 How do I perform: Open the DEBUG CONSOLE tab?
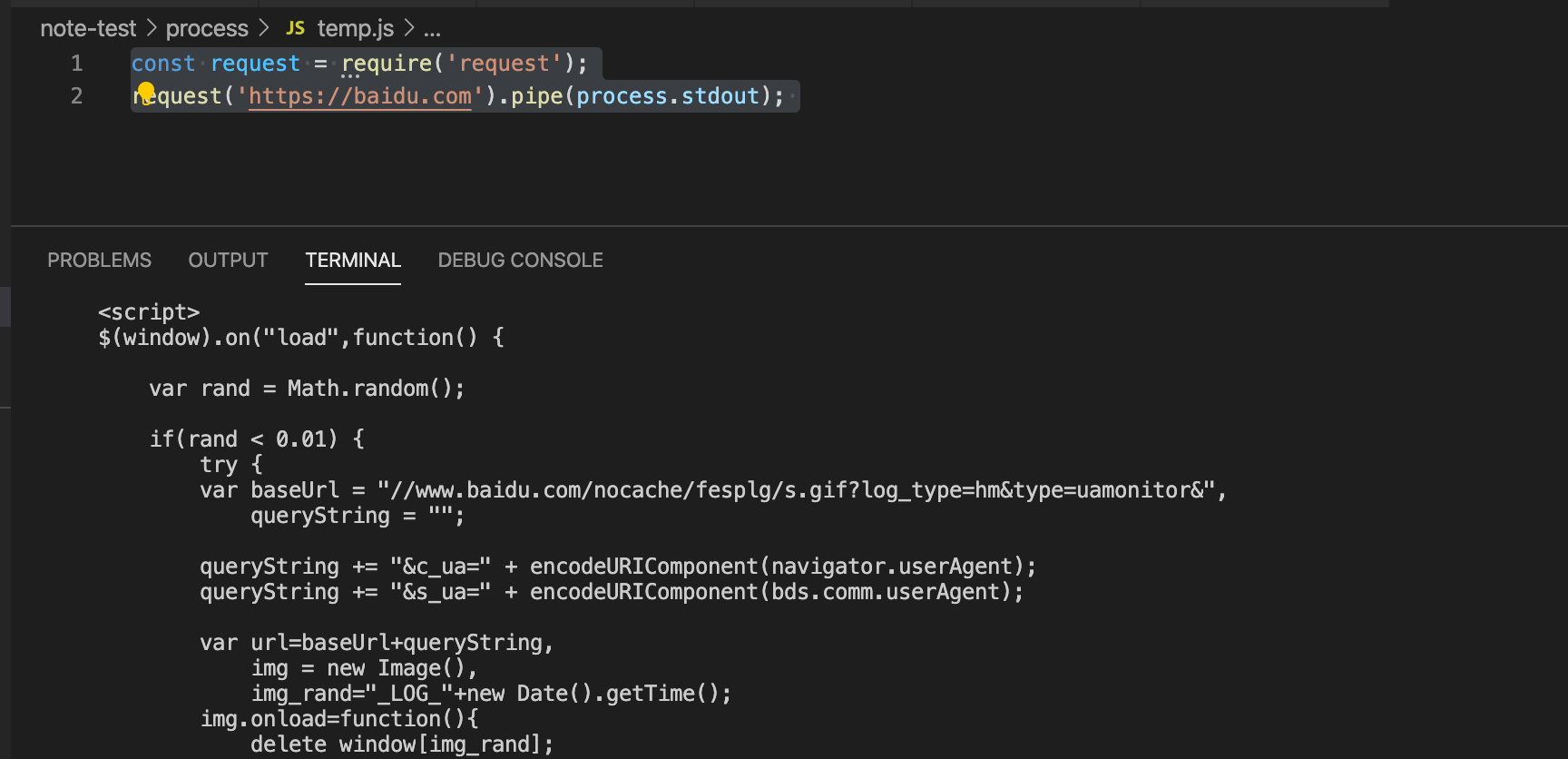click(x=521, y=261)
